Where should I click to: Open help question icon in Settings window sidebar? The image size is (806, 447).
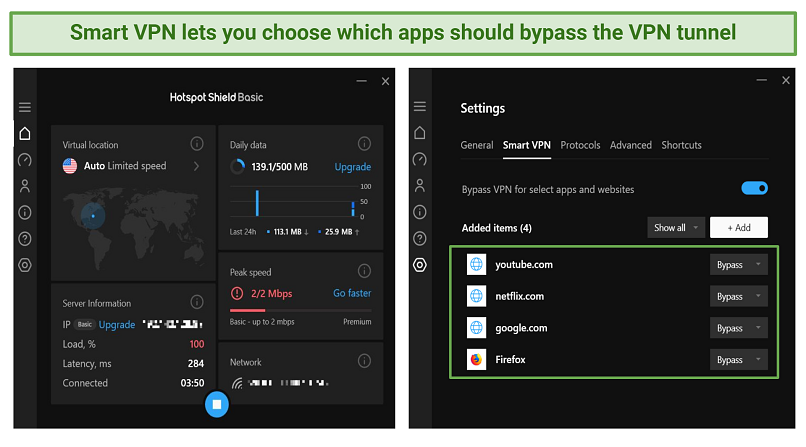pyautogui.click(x=420, y=238)
